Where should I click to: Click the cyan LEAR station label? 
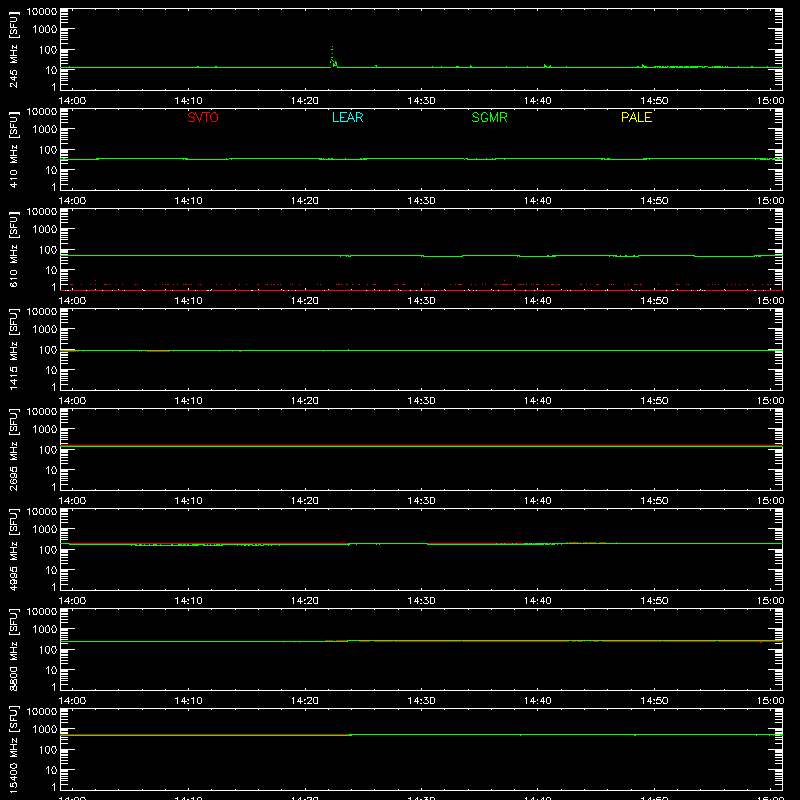(347, 117)
